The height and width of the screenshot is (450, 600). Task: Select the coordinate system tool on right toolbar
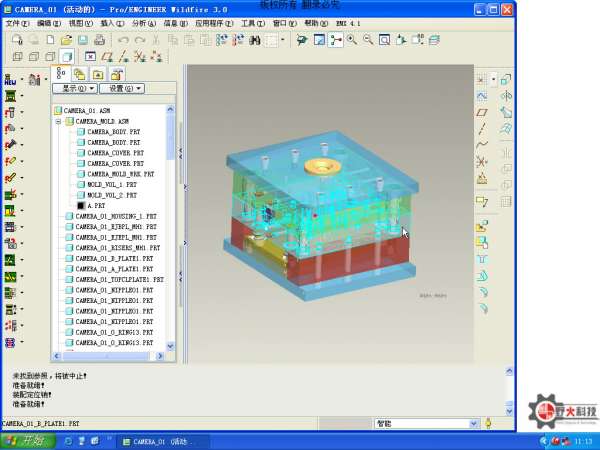pyautogui.click(x=482, y=162)
